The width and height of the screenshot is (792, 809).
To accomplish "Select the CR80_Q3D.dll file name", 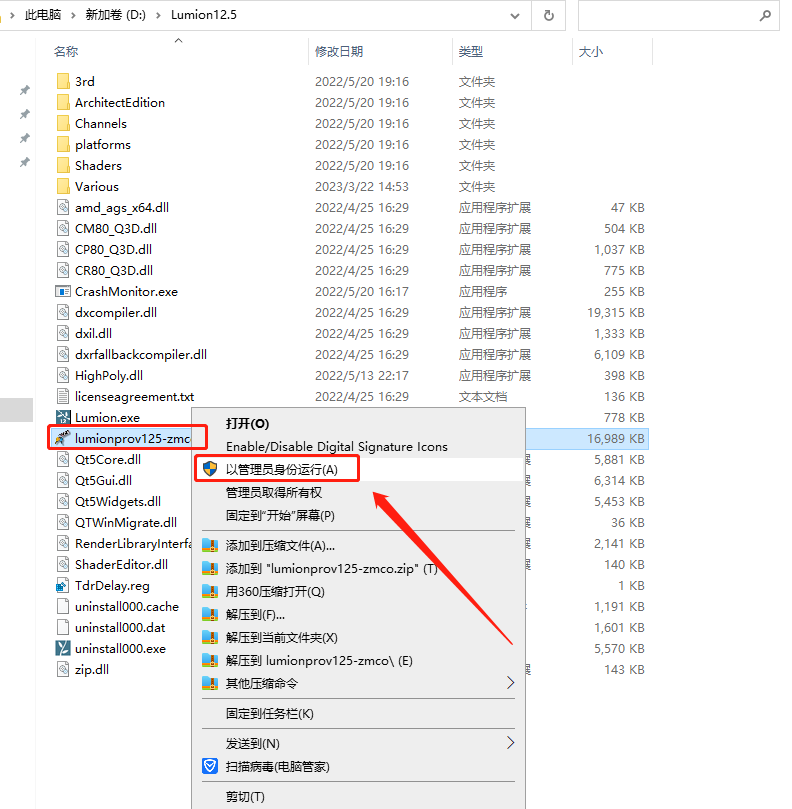I will 114,270.
